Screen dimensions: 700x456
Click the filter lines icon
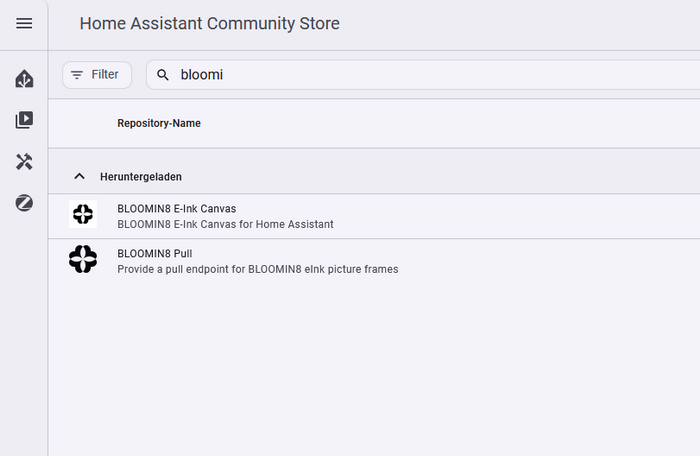(77, 75)
